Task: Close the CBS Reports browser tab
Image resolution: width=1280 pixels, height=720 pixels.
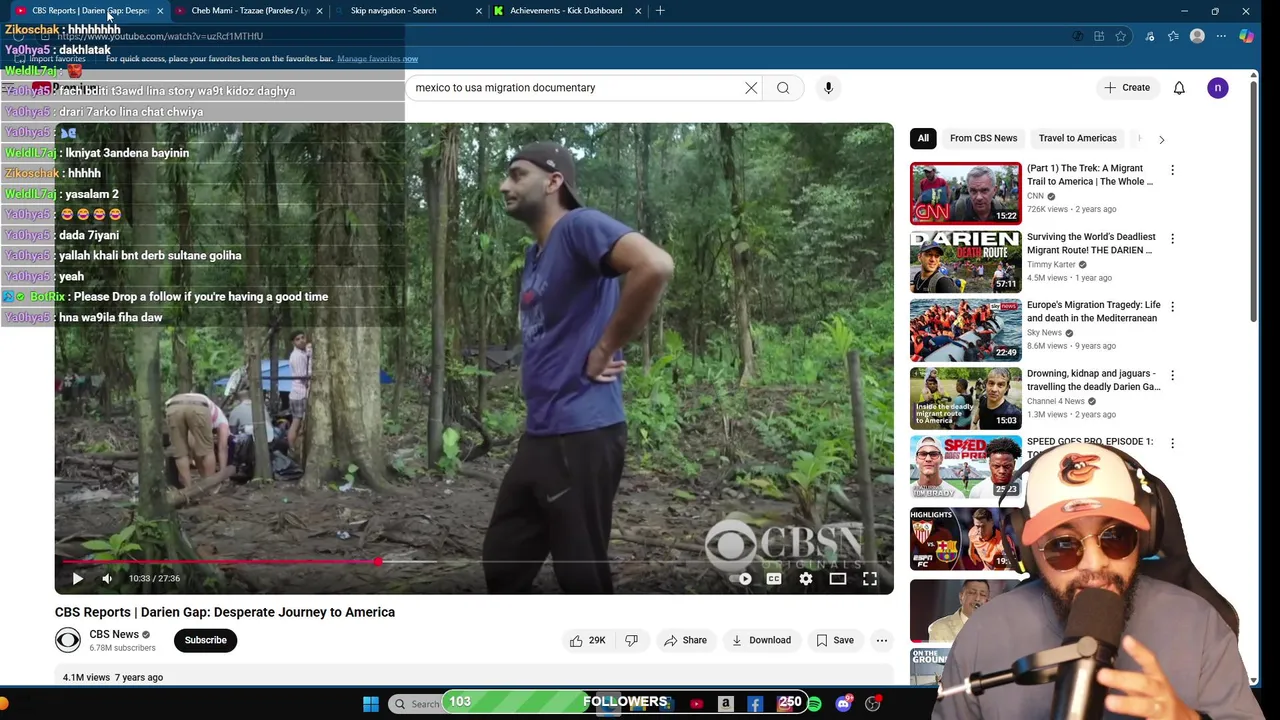Action: pos(160,11)
